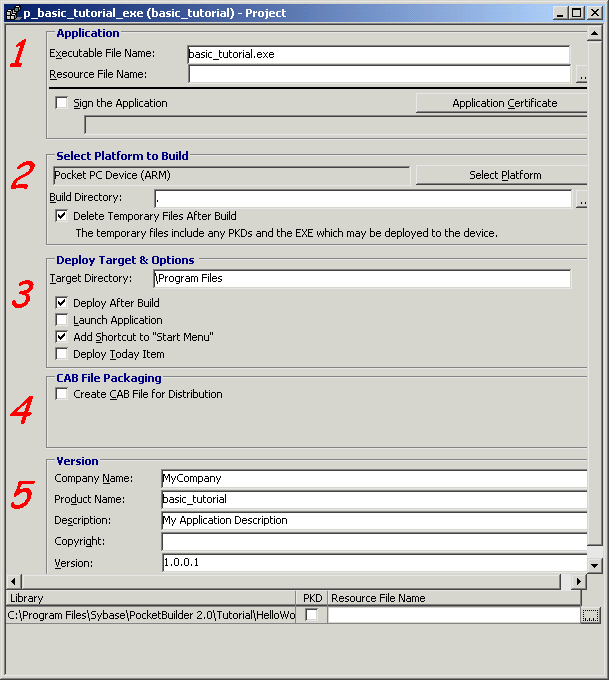
Task: Maximize the project window
Action: click(576, 13)
